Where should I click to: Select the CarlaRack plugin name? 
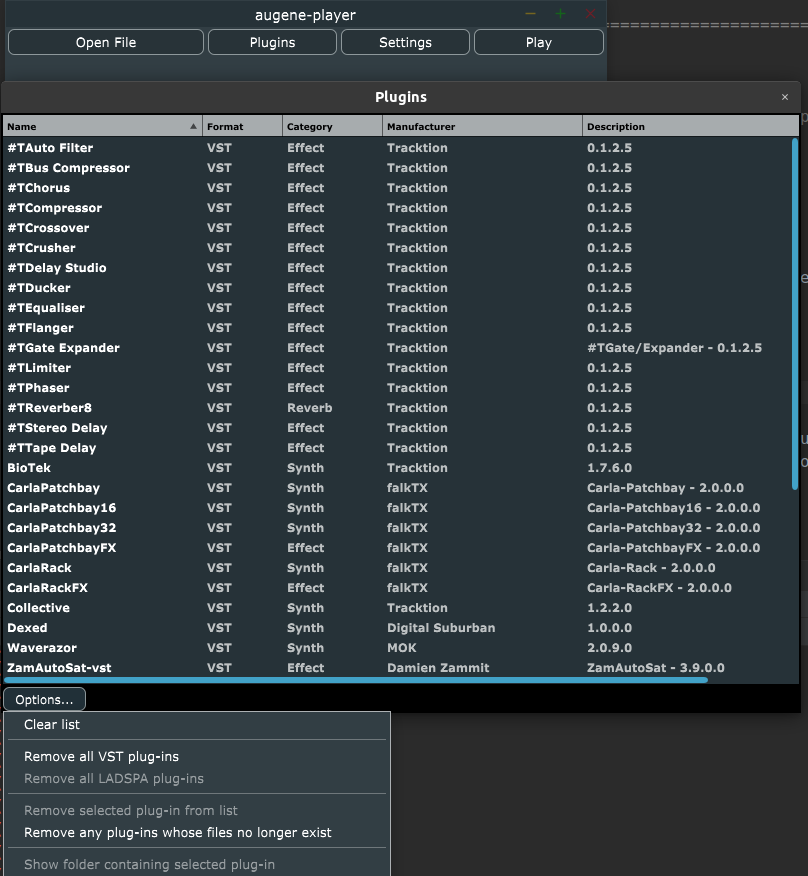coord(40,568)
